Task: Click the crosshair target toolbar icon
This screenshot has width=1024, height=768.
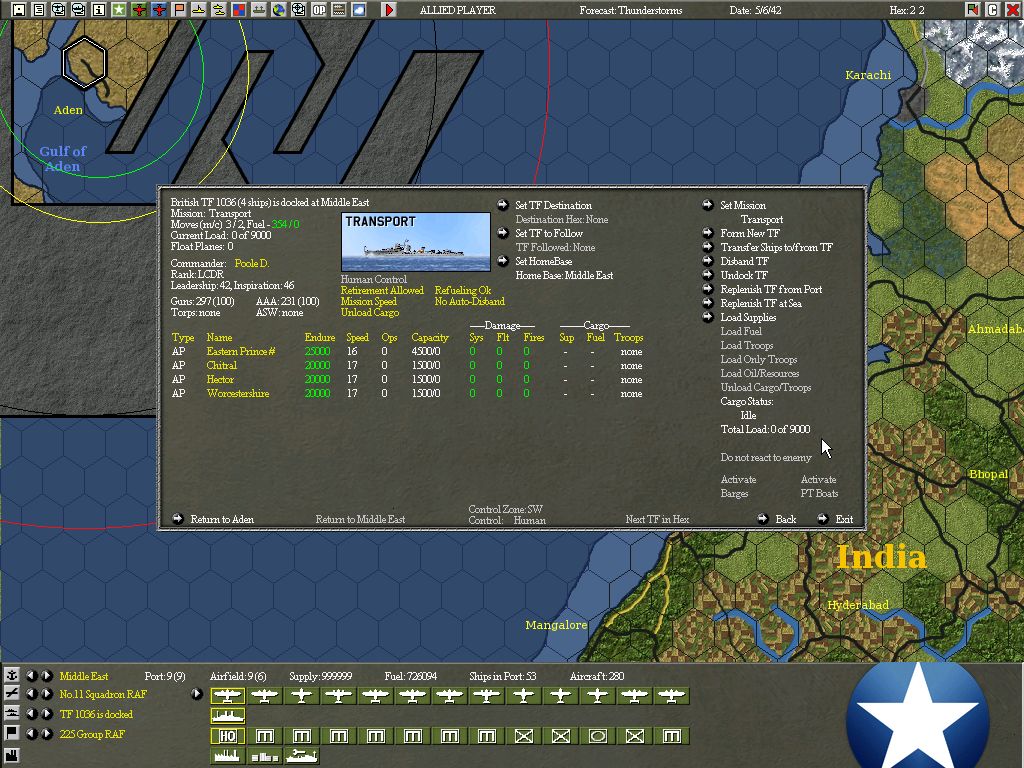Action: coord(298,10)
